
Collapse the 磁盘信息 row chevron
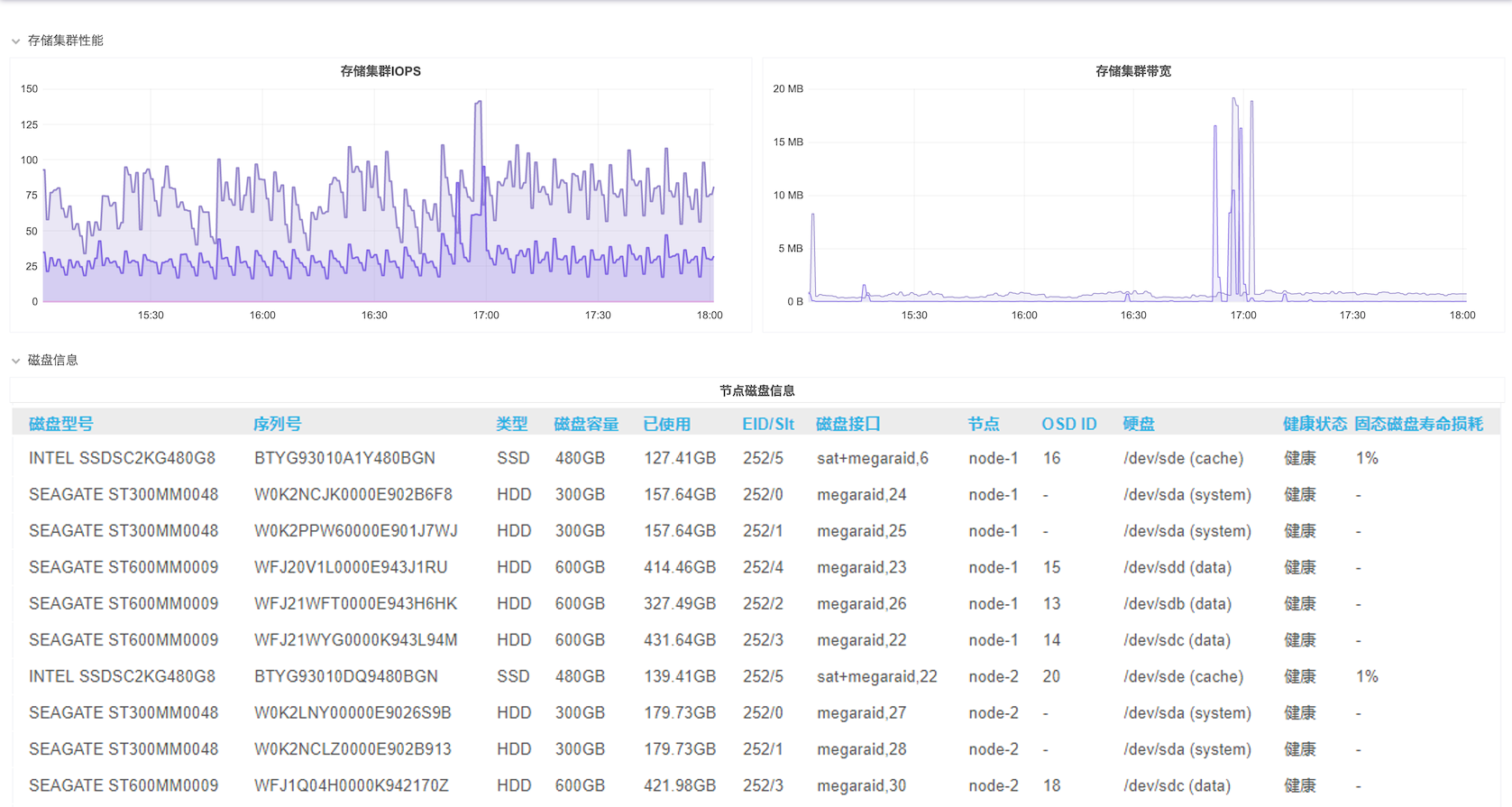15,361
